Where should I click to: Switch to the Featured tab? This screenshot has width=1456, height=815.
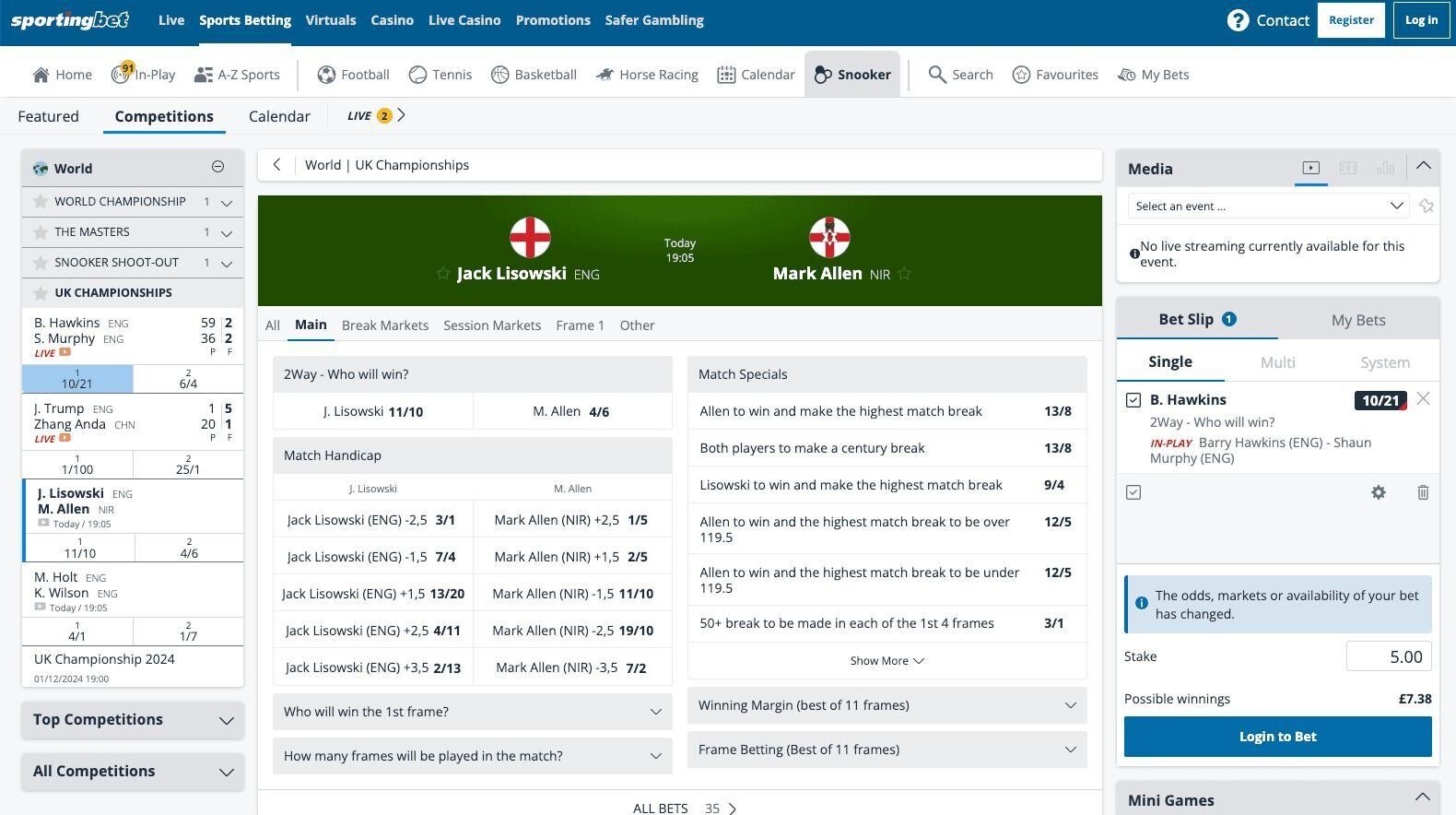click(x=49, y=116)
